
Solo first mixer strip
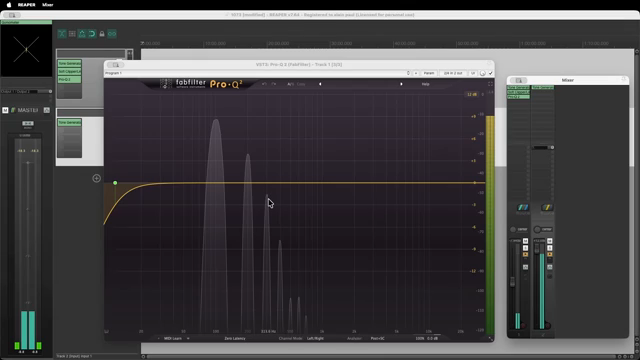(525, 248)
